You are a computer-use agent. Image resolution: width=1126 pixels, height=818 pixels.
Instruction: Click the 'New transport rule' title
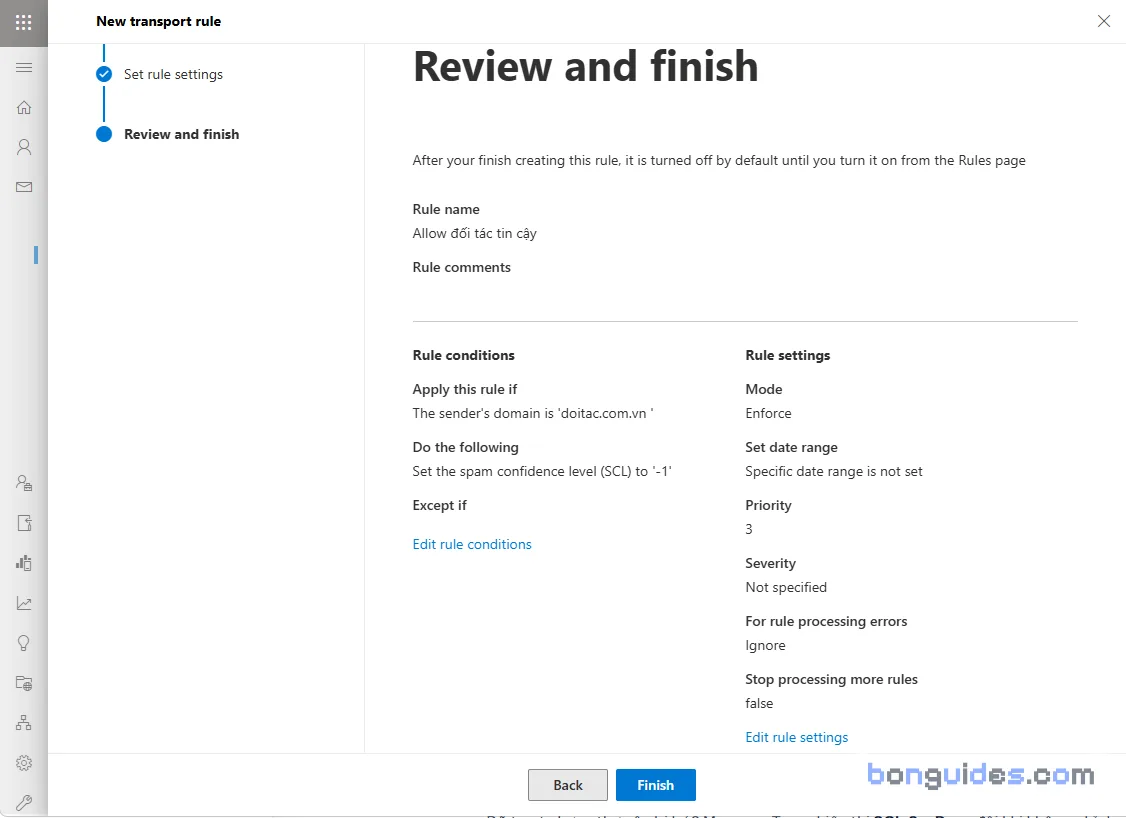pyautogui.click(x=159, y=22)
